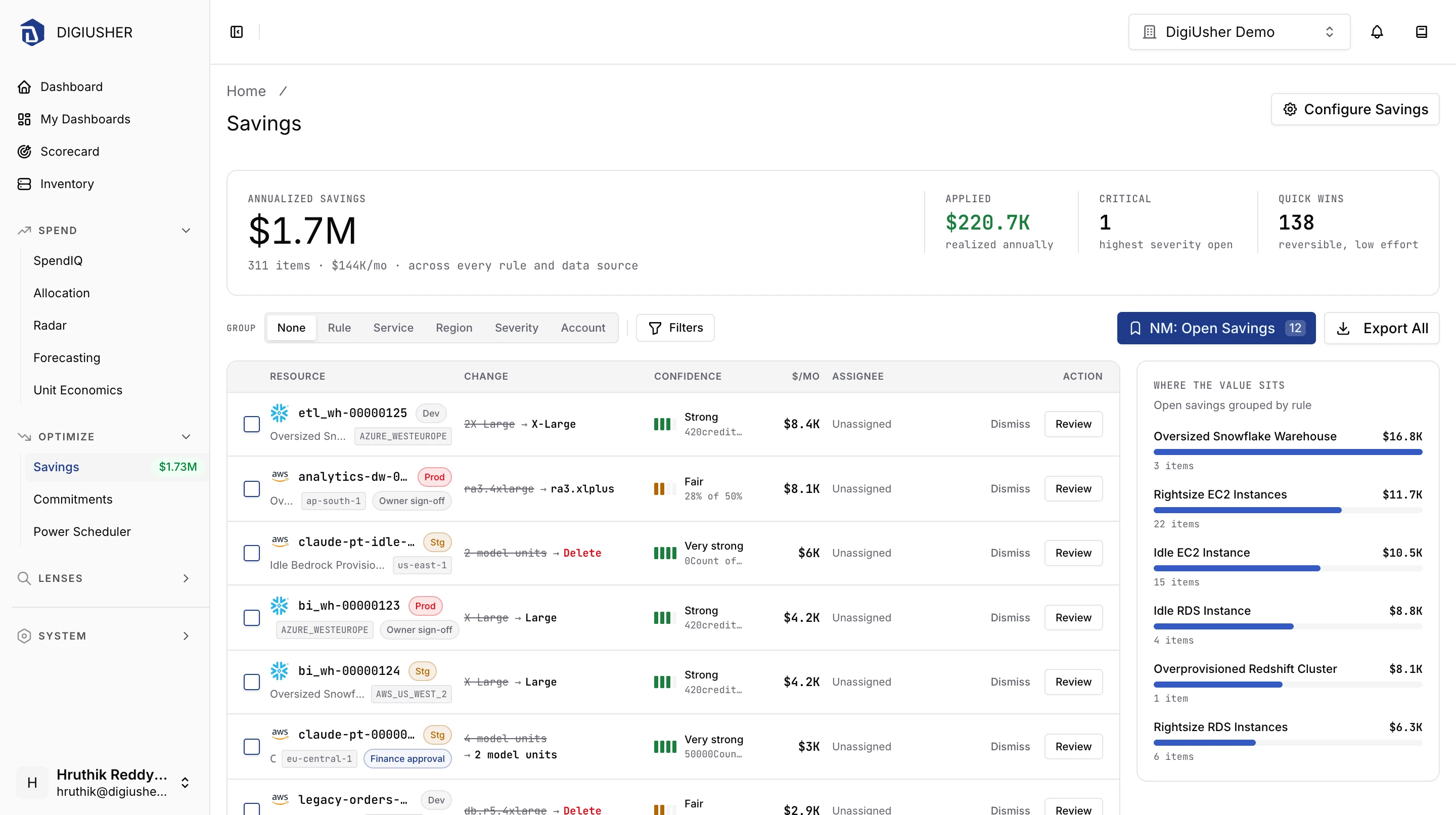This screenshot has height=815, width=1456.
Task: Click the Finance approval tag
Action: (407, 758)
